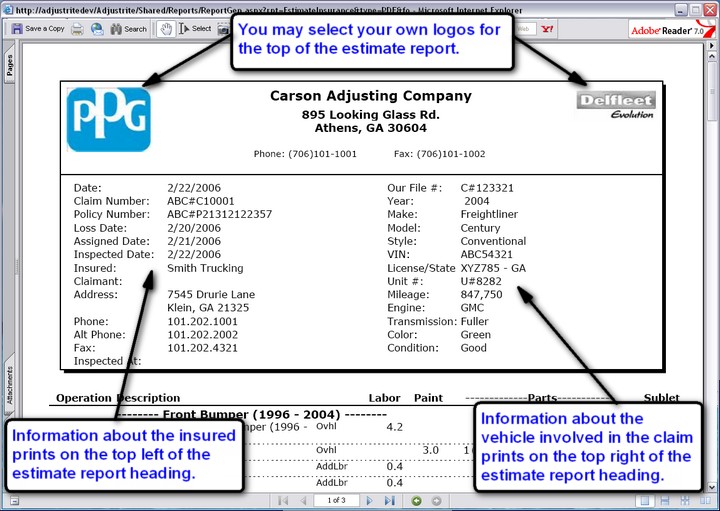This screenshot has height=511, width=720.
Task: Switch to Continuous page layout icon
Action: 664,500
